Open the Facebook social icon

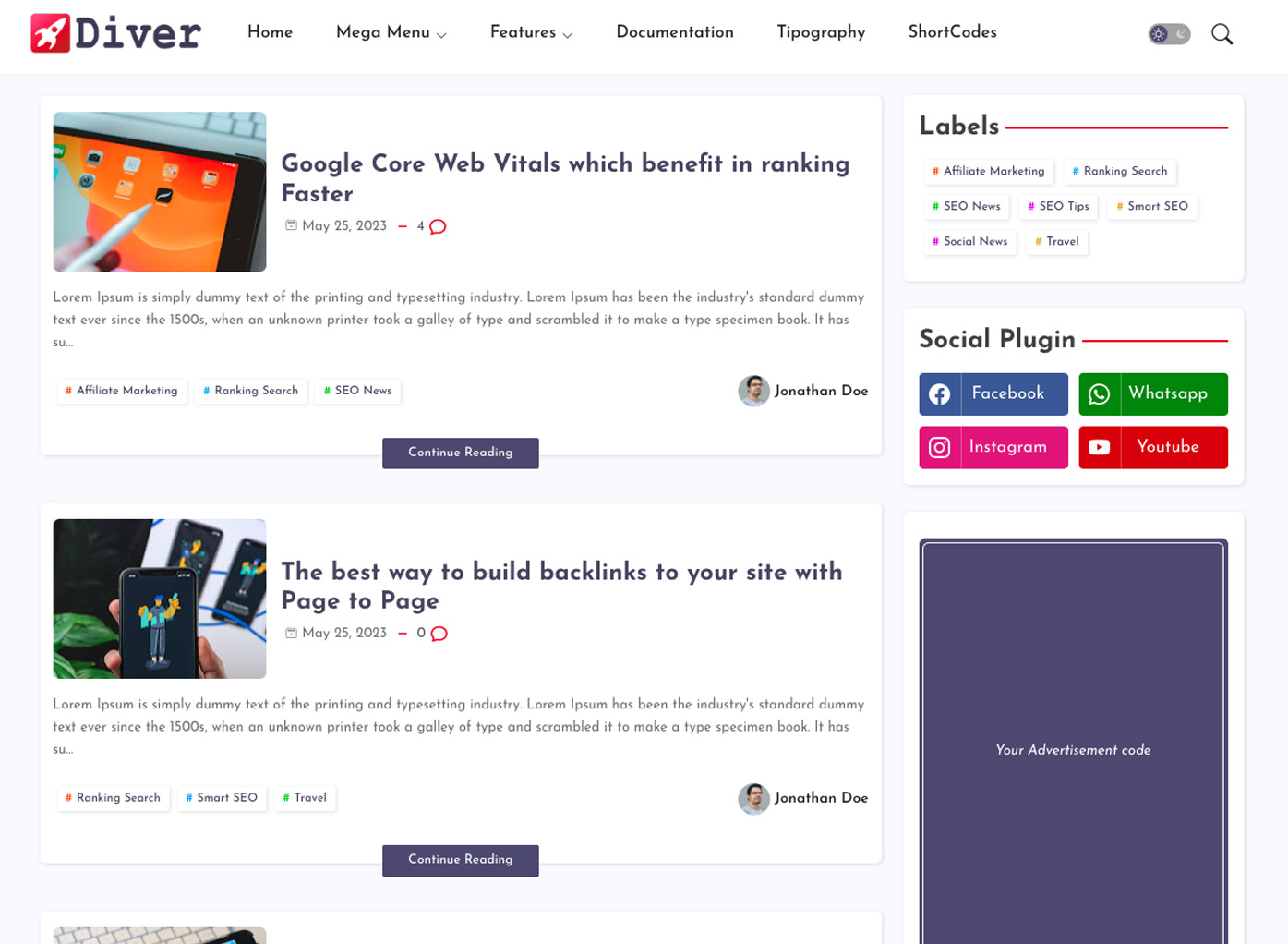click(x=940, y=394)
